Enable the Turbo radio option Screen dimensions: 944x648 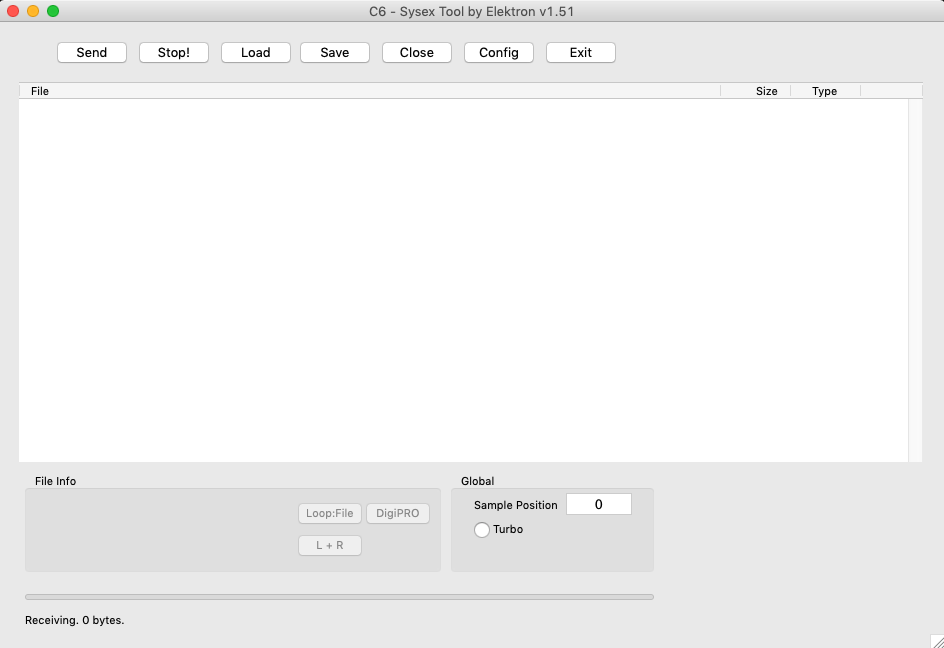482,530
